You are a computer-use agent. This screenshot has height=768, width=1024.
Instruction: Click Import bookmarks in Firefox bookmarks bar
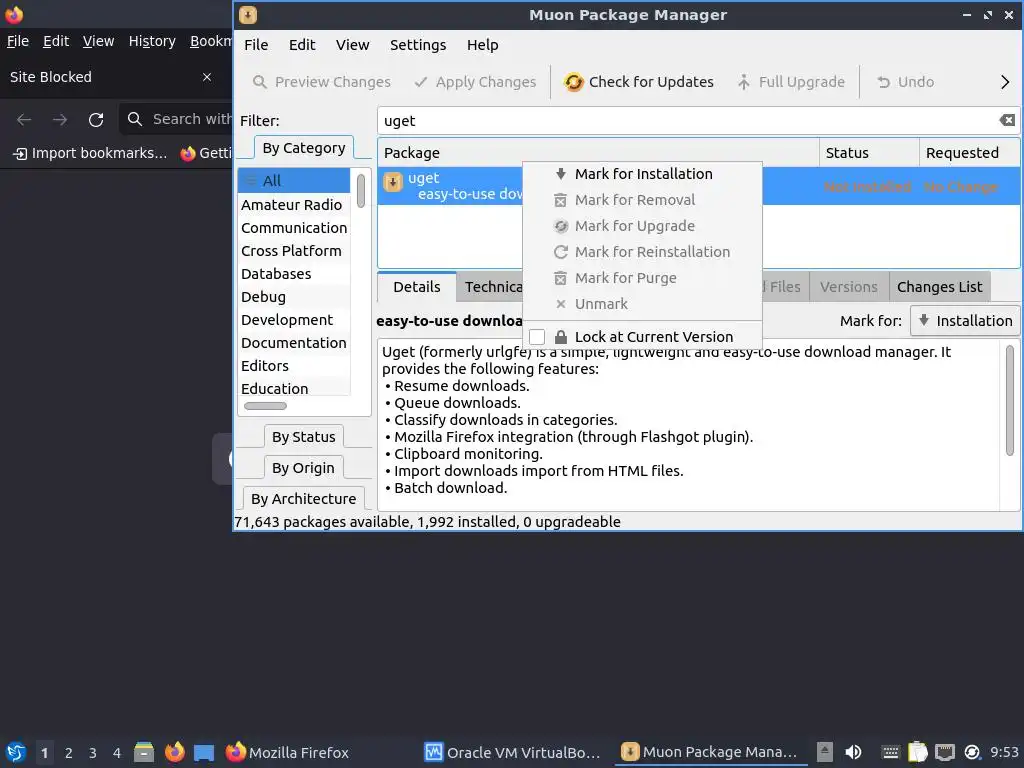[90, 153]
